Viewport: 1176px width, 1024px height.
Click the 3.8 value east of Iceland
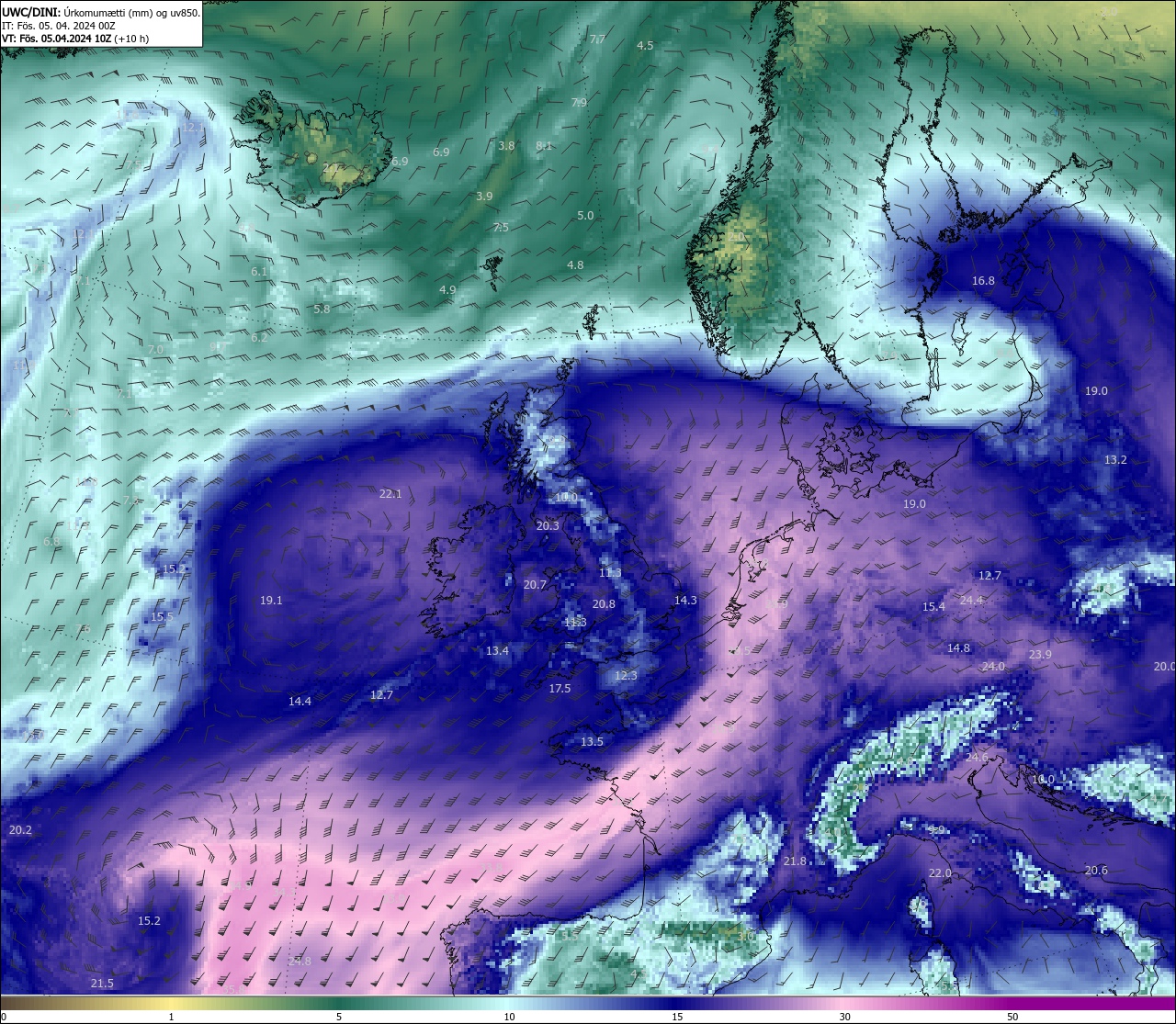click(506, 146)
